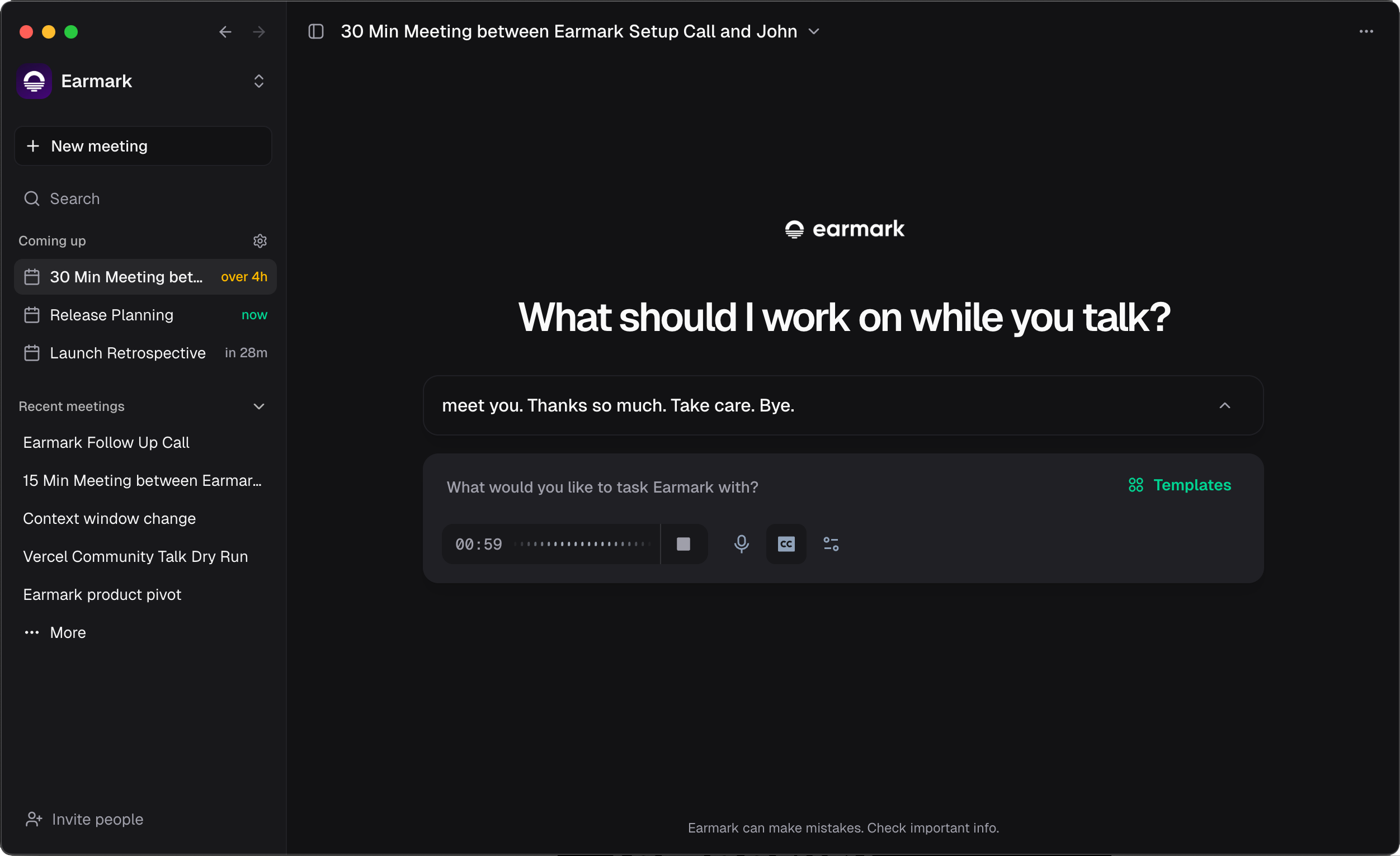The height and width of the screenshot is (856, 1400).
Task: Navigate forward using right arrow
Action: tap(259, 31)
